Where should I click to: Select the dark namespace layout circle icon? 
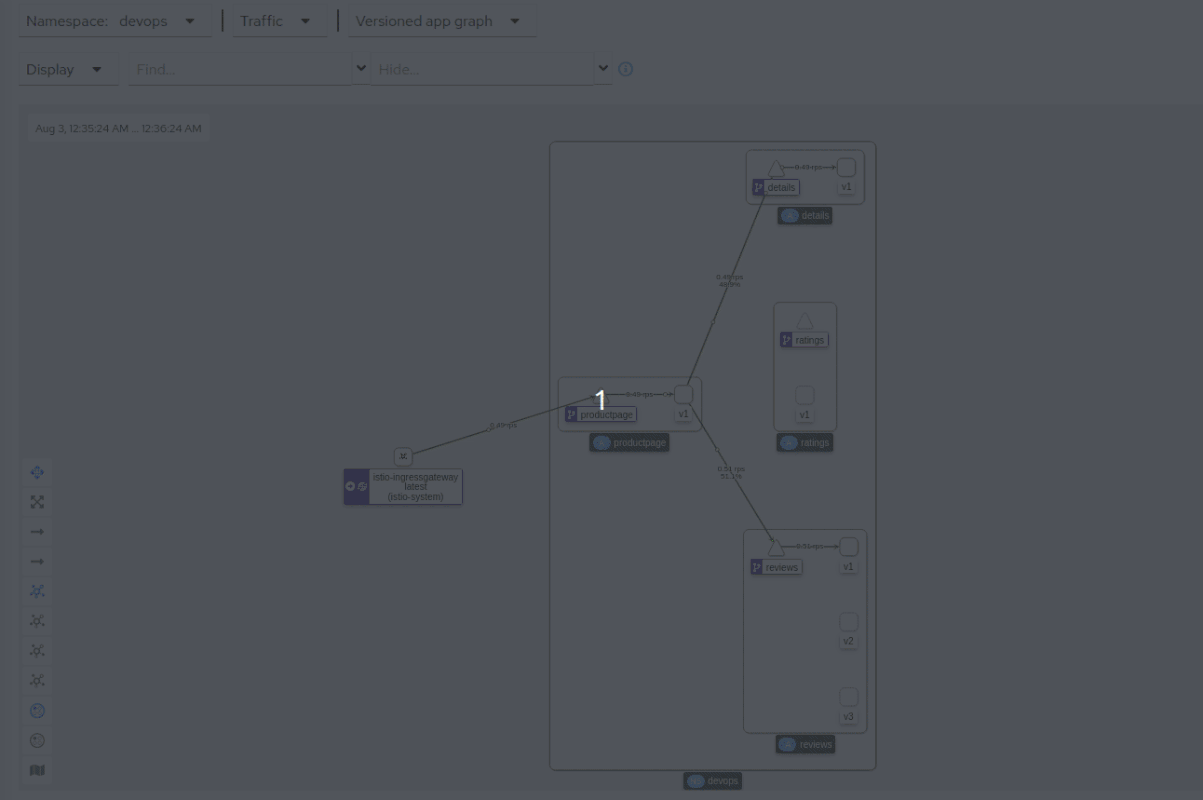37,741
